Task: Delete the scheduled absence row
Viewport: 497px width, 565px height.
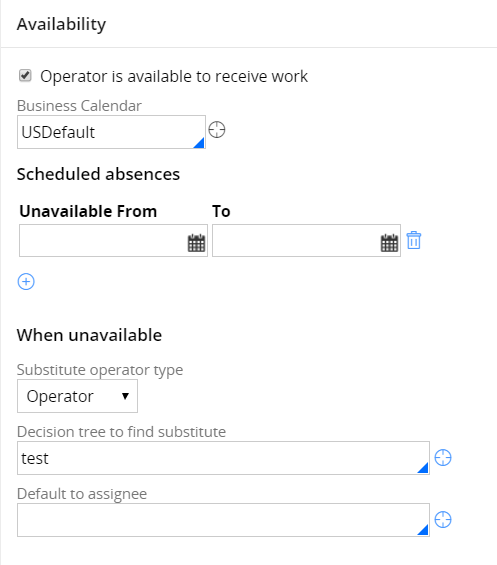Action: (x=414, y=240)
